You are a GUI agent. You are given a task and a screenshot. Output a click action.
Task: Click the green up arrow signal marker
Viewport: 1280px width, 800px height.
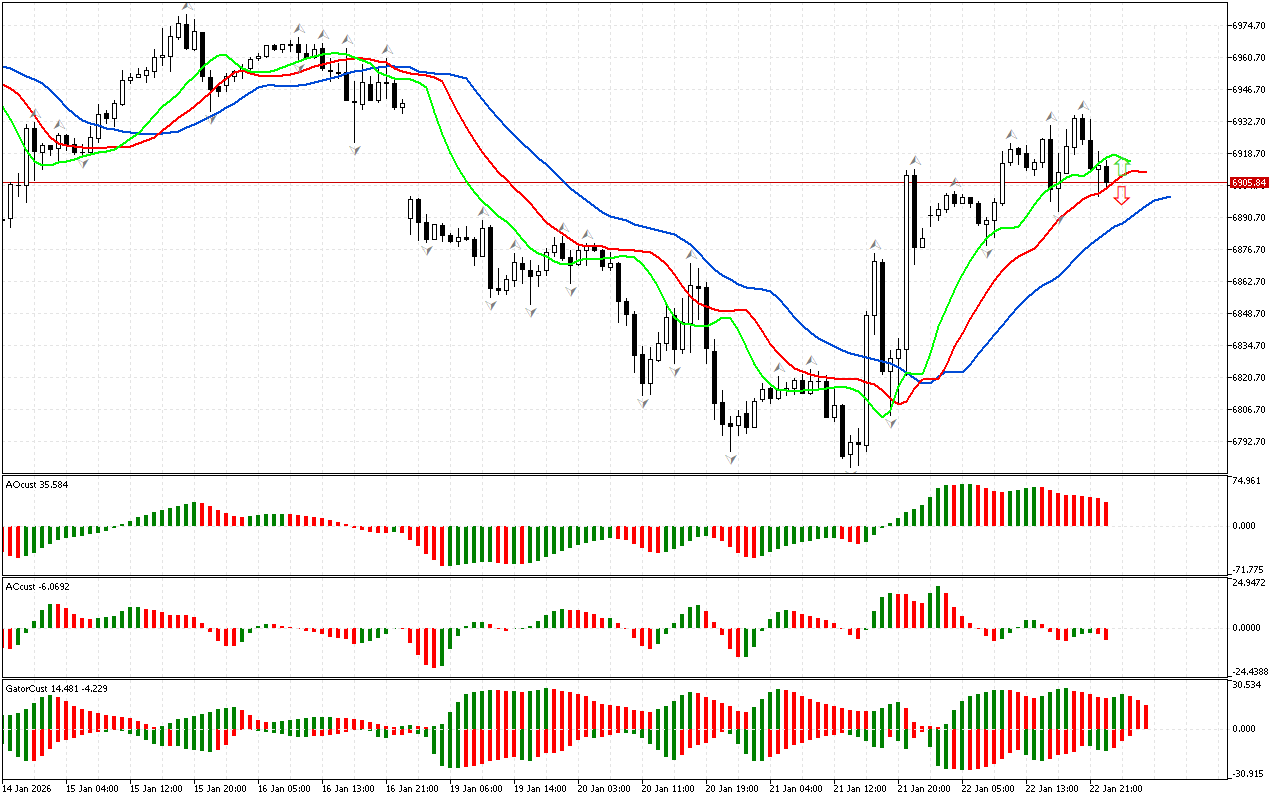pos(1122,166)
